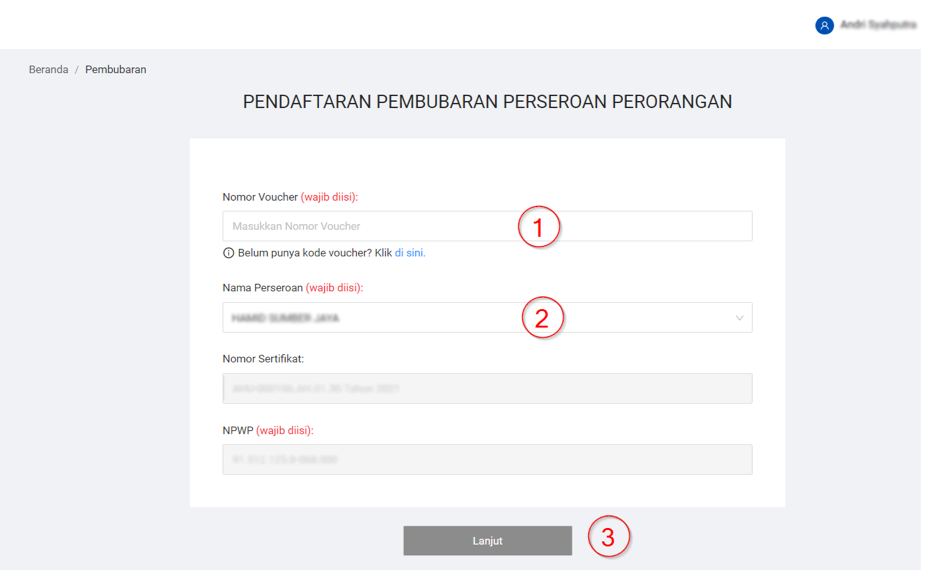
Task: Focus the Masukkan Nomor Voucher input field
Action: (x=370, y=226)
